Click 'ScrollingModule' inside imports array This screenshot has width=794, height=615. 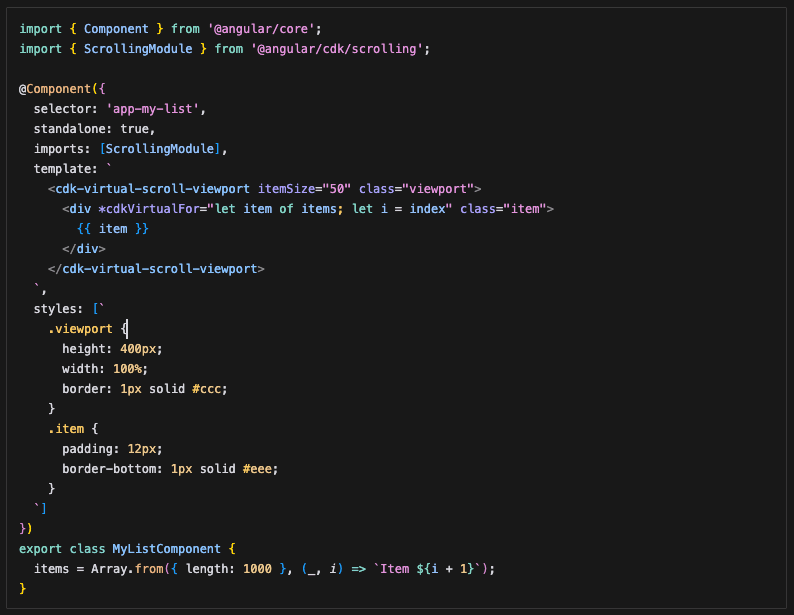click(x=160, y=149)
